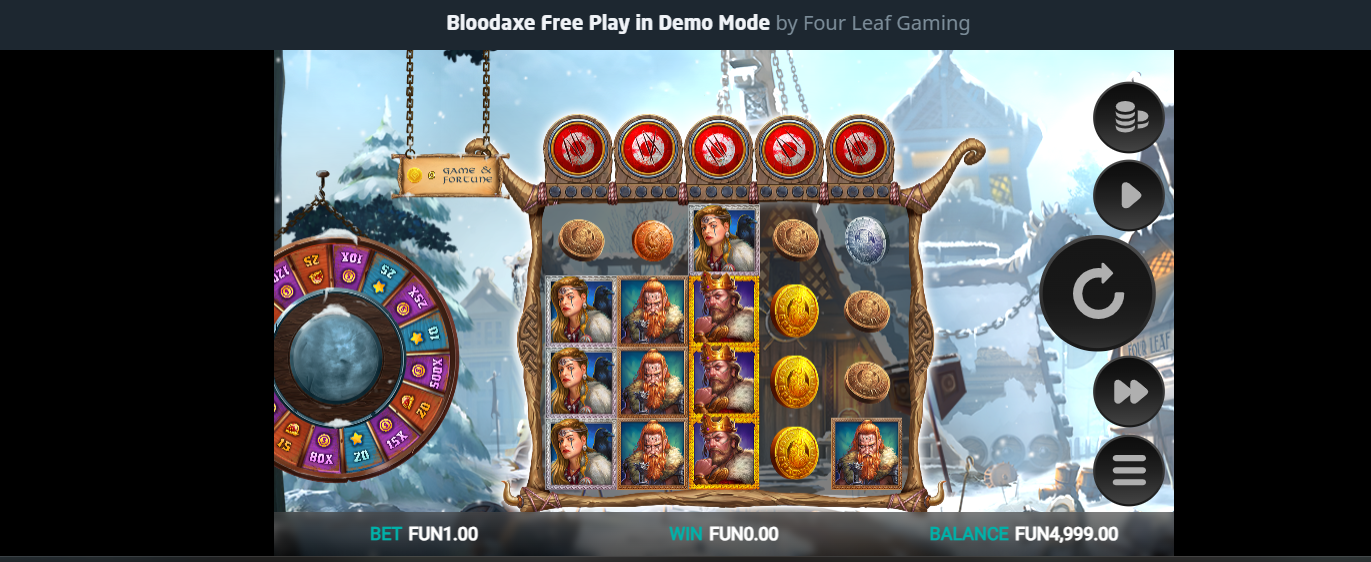Screen dimensions: 1371x562
Task: Select the silver coin in top row
Action: point(865,239)
